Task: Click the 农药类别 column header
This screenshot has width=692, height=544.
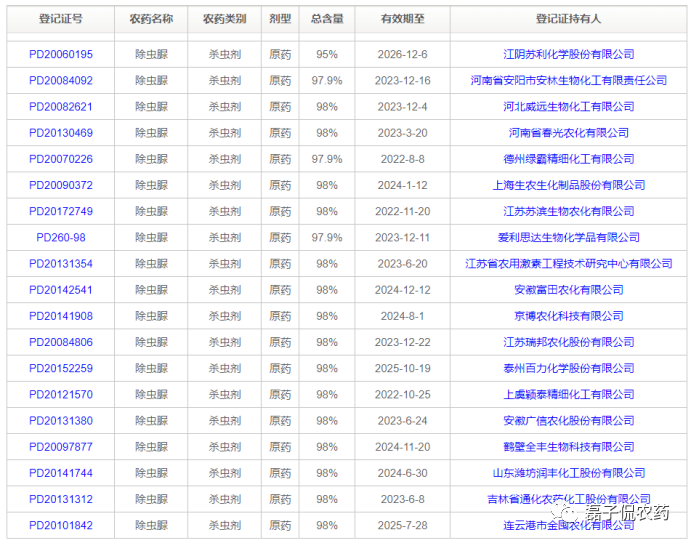Action: (225, 19)
